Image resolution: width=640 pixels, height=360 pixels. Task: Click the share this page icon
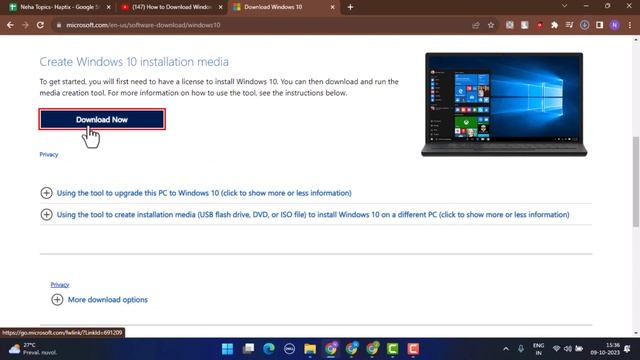[x=476, y=25]
